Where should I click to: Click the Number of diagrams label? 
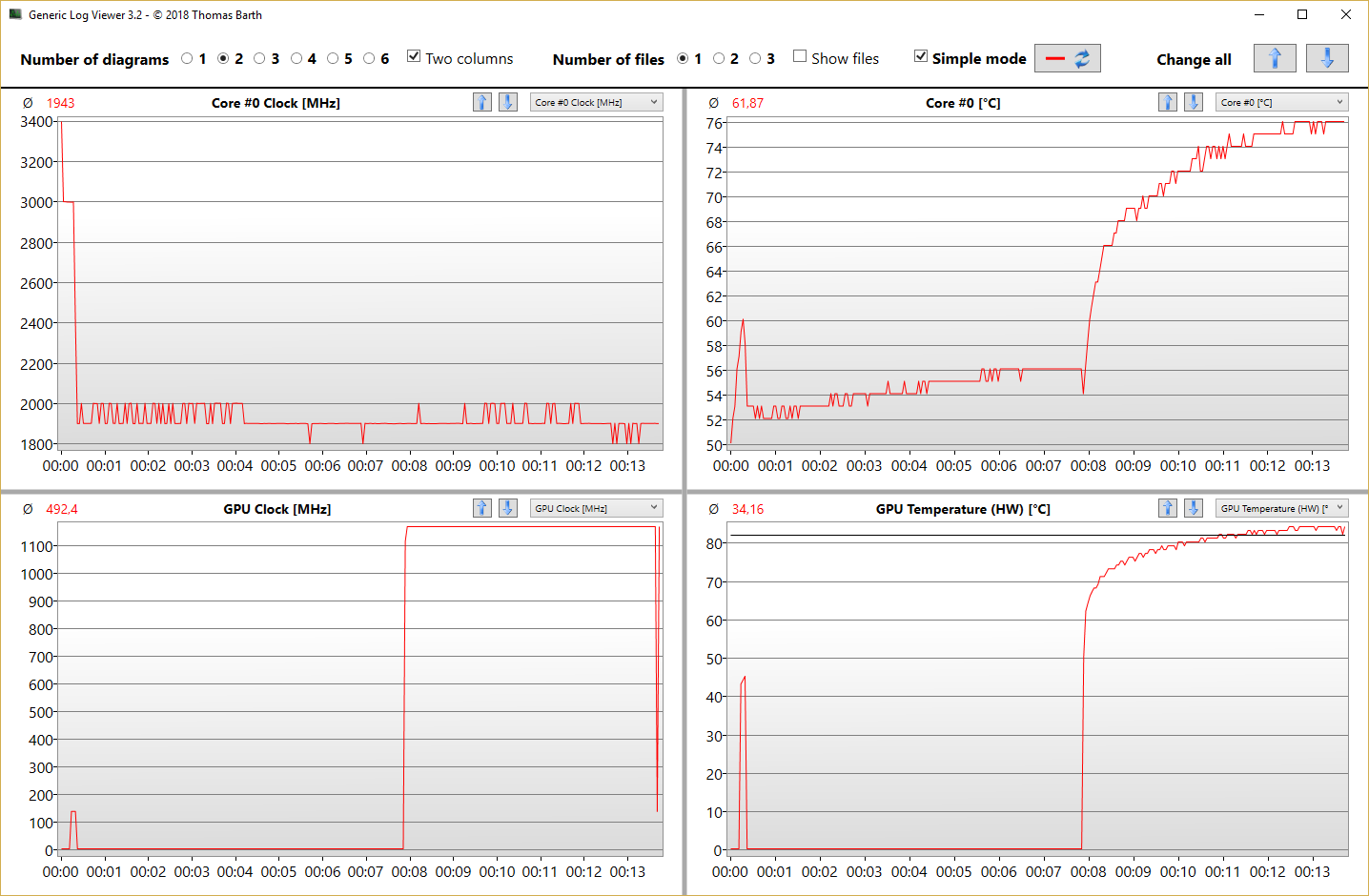point(94,59)
